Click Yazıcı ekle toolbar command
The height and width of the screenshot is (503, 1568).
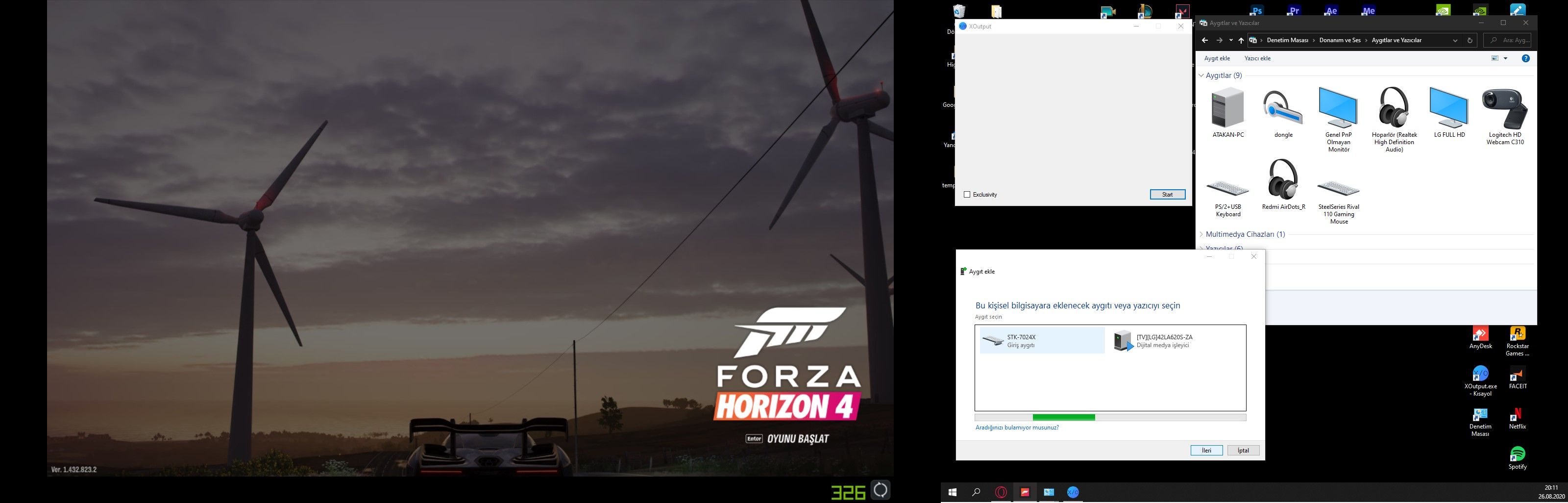tap(1257, 58)
